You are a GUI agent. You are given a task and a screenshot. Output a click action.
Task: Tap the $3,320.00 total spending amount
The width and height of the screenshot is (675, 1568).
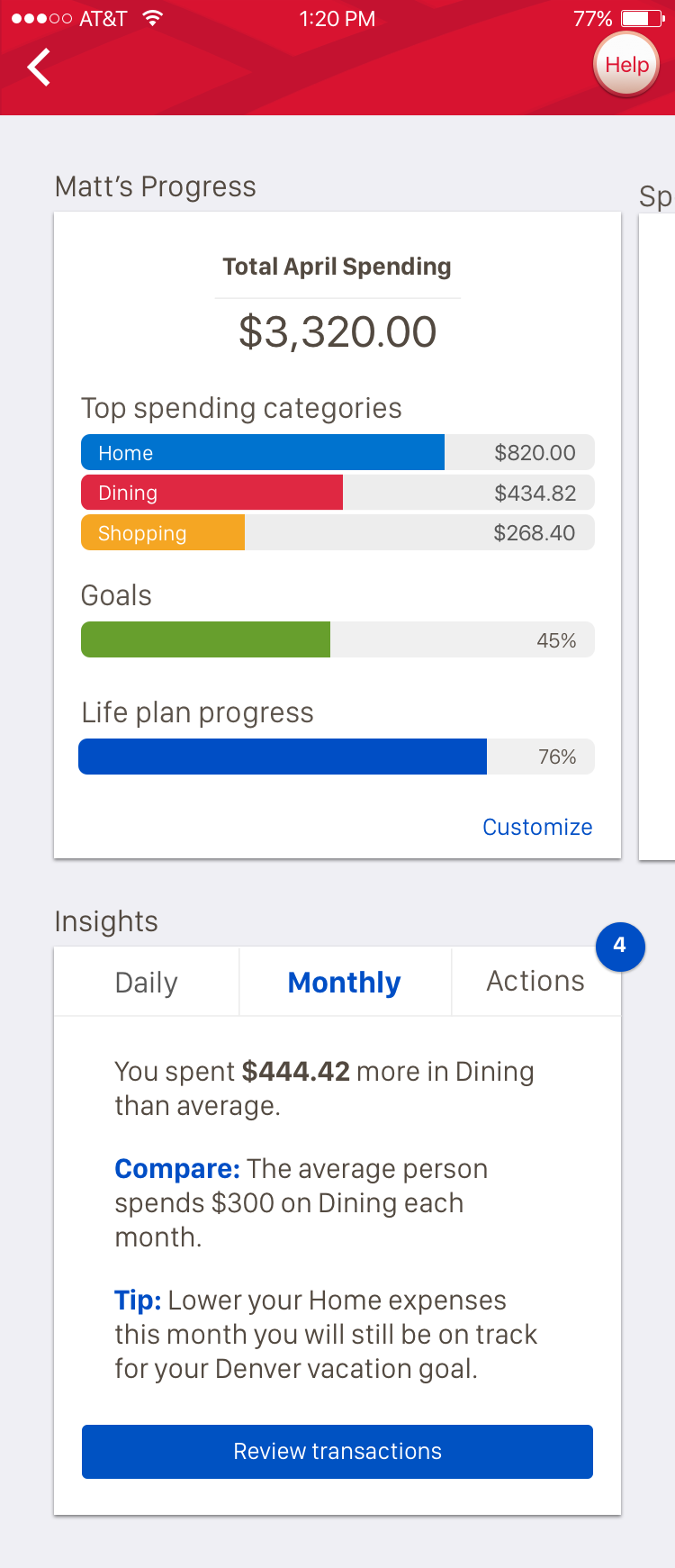tap(337, 331)
